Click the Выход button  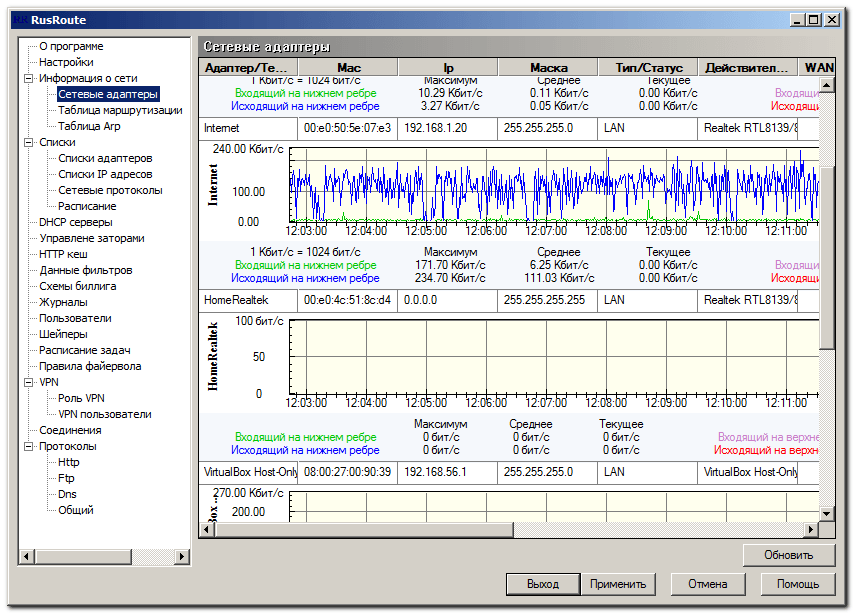click(x=543, y=584)
